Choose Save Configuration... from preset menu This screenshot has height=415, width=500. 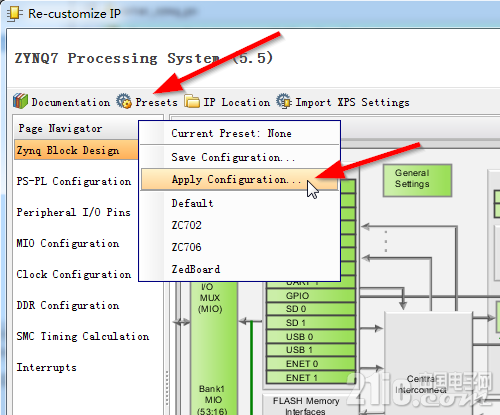[x=240, y=157]
